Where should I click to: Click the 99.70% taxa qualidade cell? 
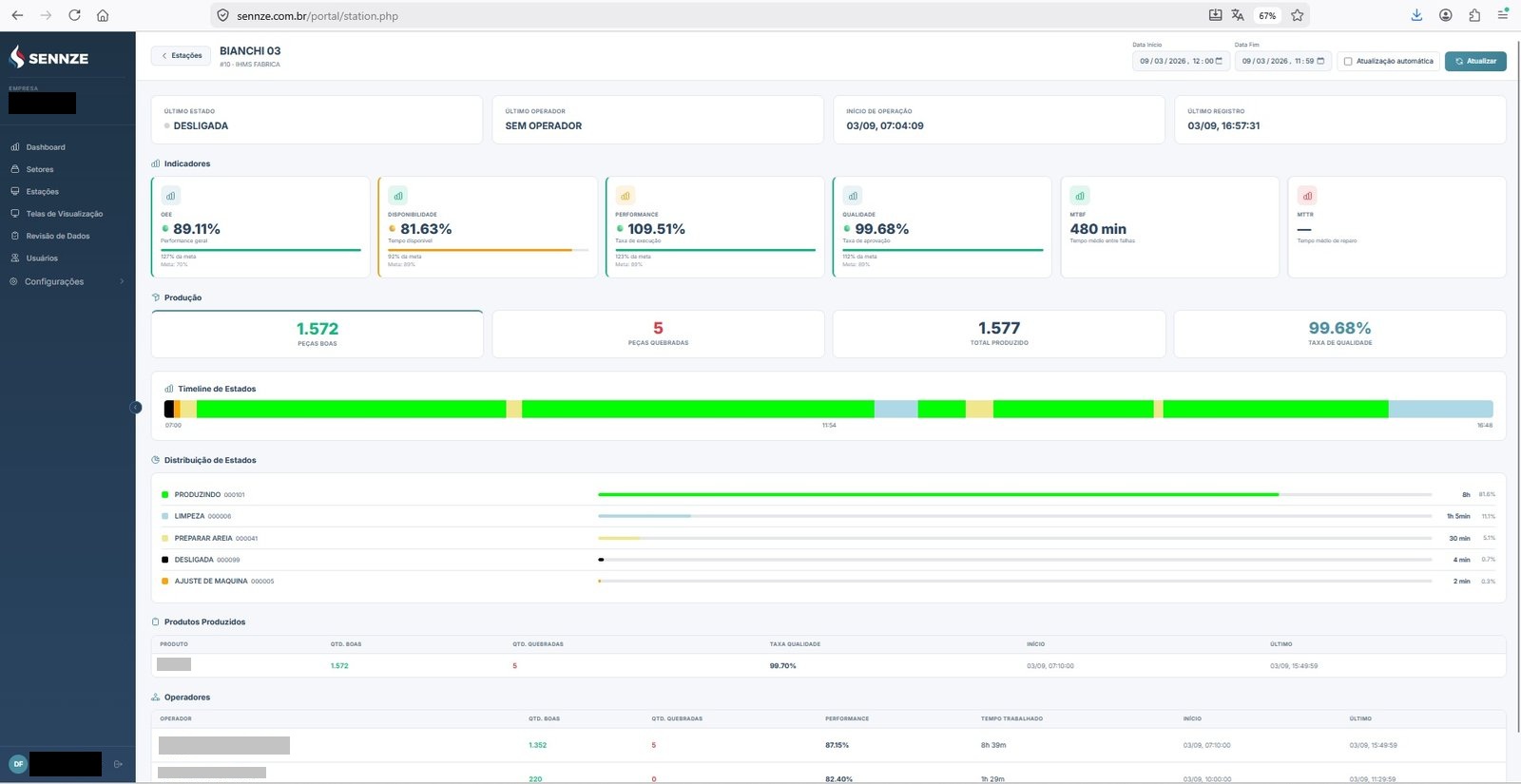click(x=782, y=666)
